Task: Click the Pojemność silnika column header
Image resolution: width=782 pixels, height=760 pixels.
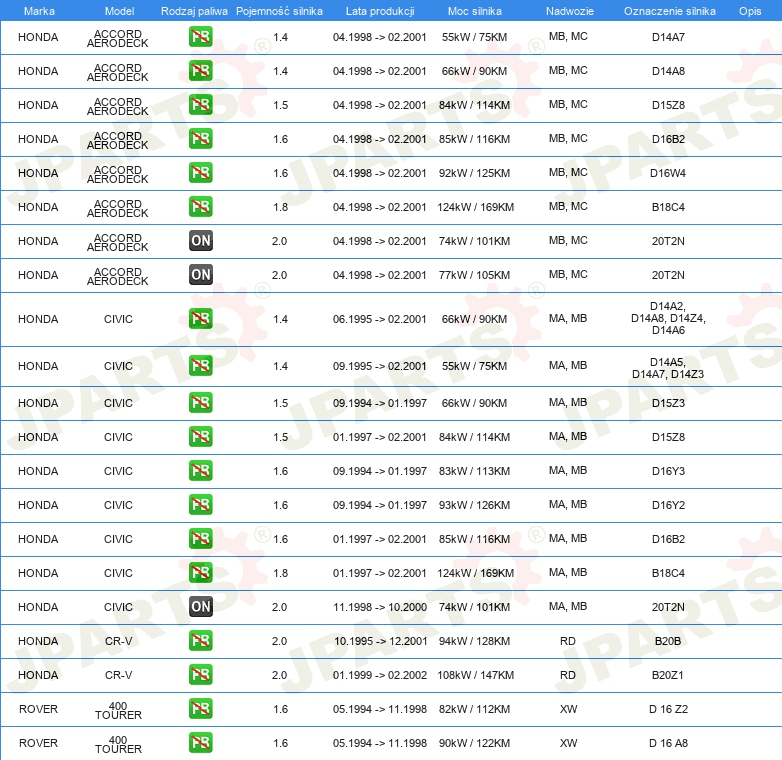Action: (279, 11)
